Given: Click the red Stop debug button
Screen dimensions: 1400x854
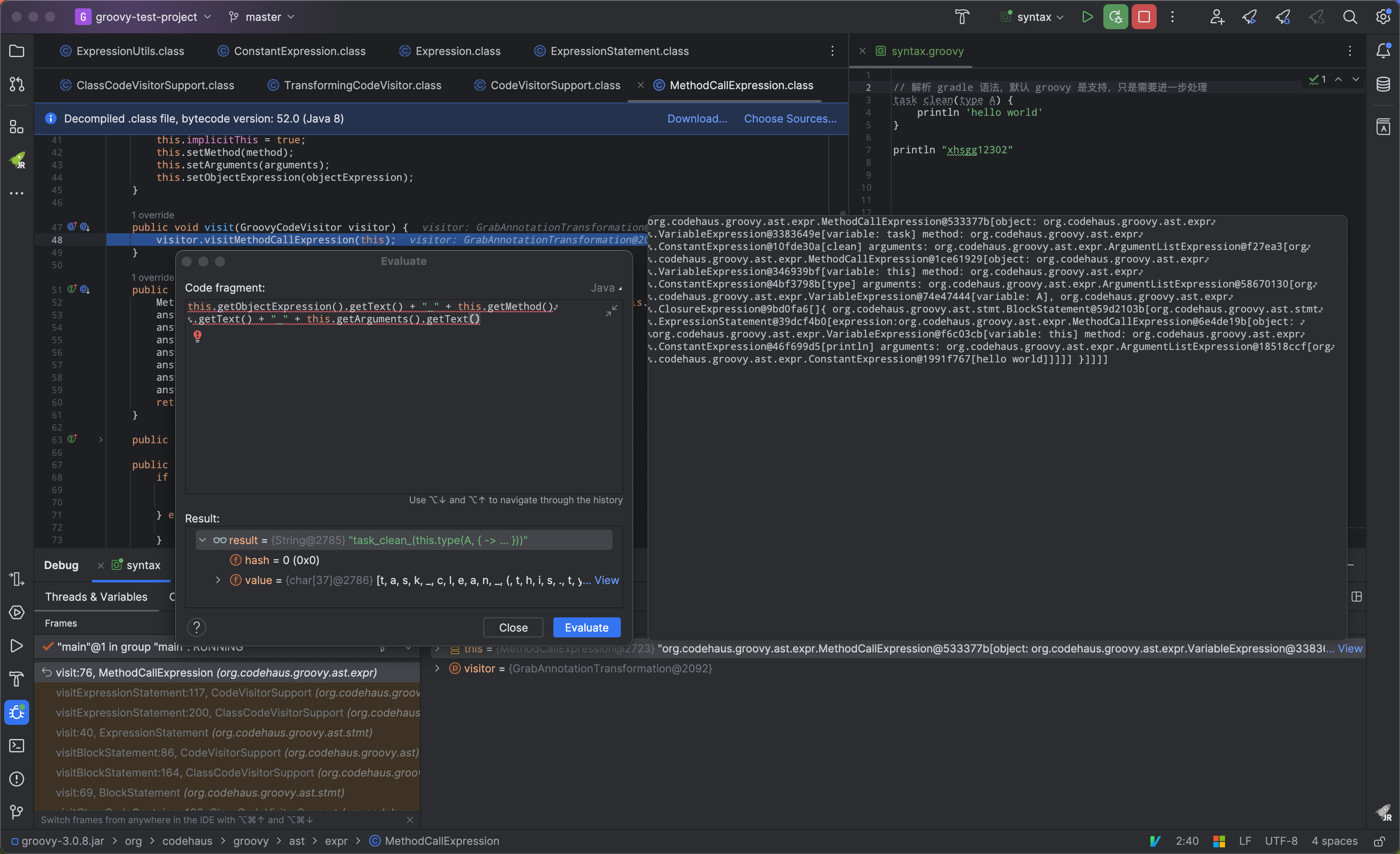Looking at the screenshot, I should click(x=1144, y=17).
